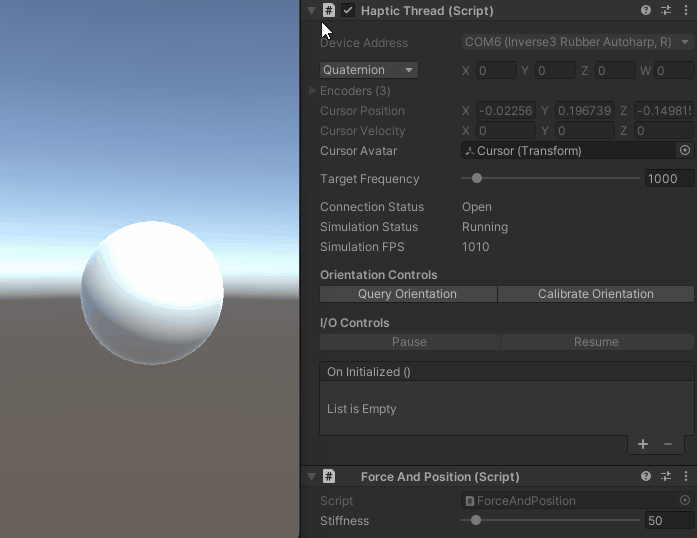The width and height of the screenshot is (697, 538).
Task: Collapse the Force And Position component
Action: (x=311, y=477)
